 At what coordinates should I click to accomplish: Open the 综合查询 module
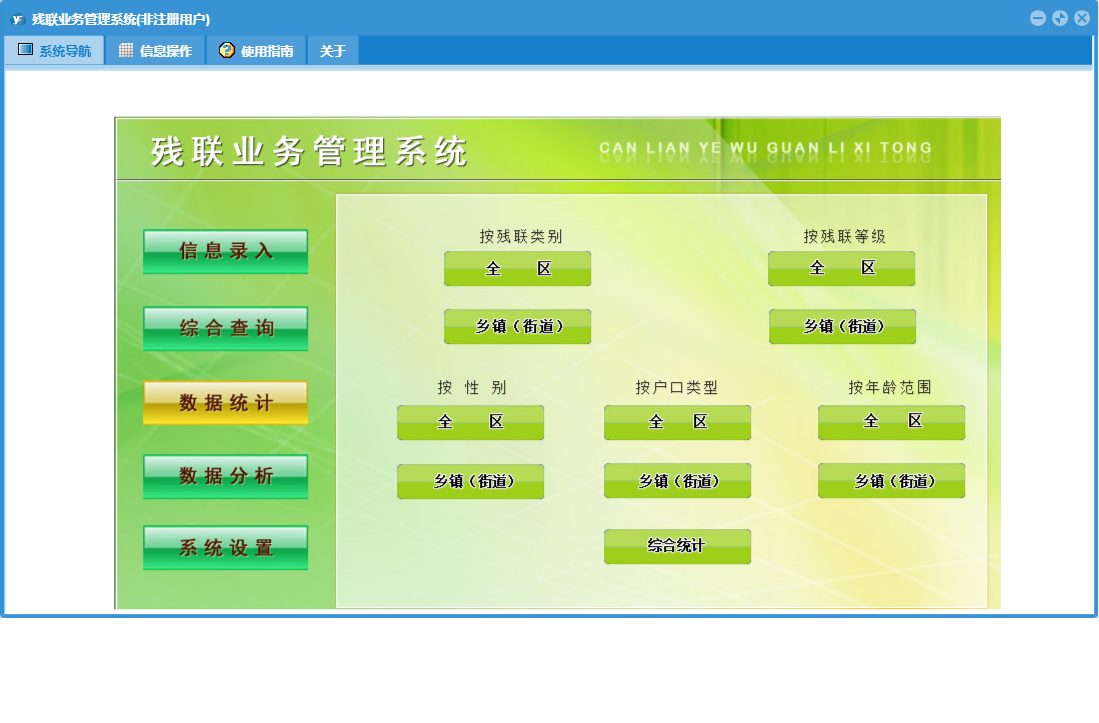(x=226, y=328)
